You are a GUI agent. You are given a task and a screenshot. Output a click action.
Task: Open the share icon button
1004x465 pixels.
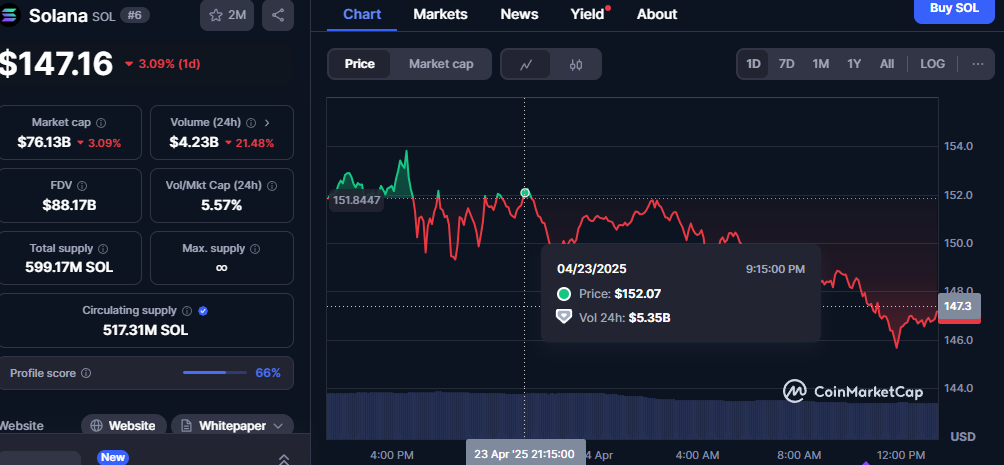[x=278, y=15]
